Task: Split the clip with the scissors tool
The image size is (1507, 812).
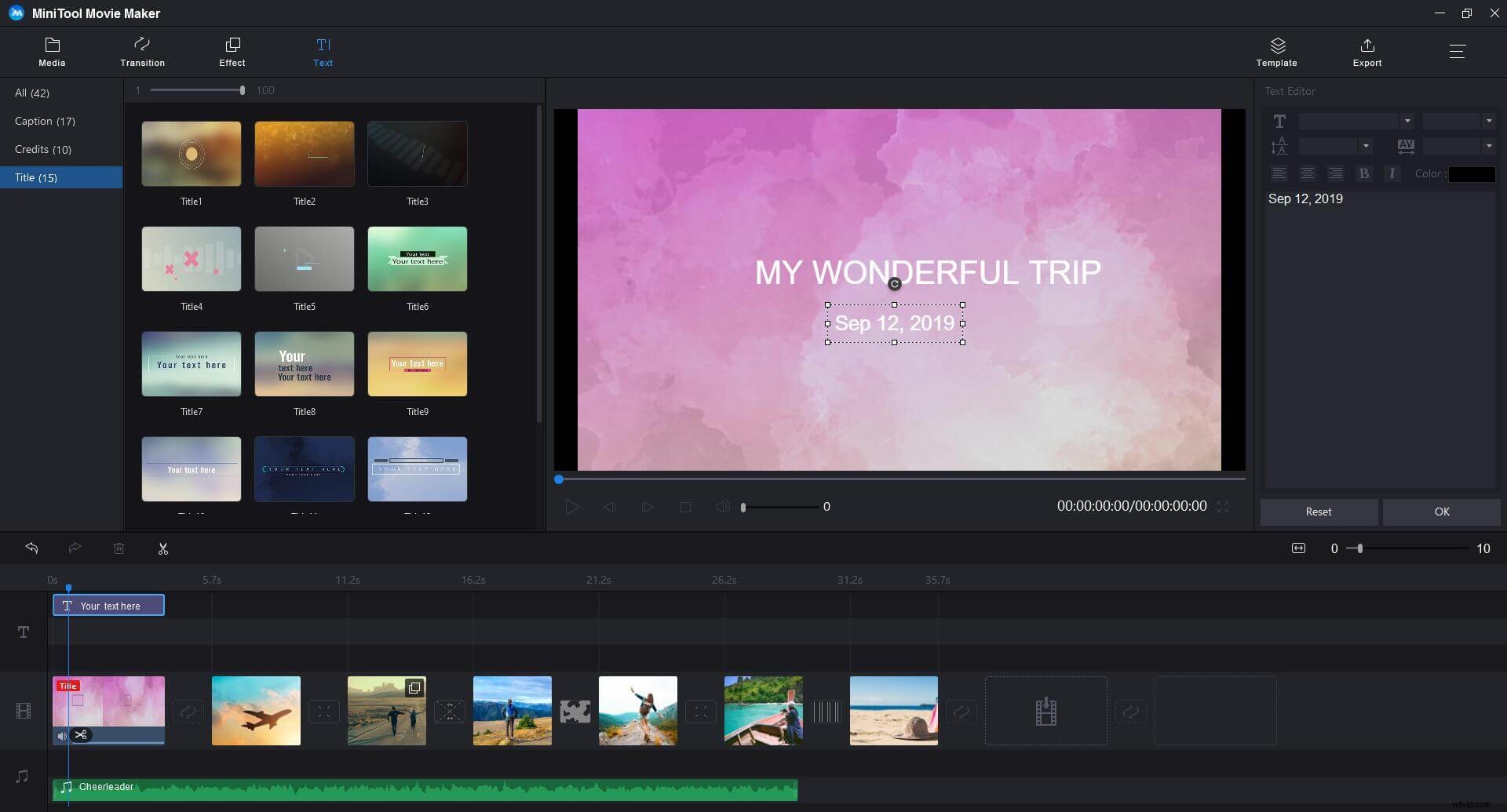Action: tap(163, 548)
